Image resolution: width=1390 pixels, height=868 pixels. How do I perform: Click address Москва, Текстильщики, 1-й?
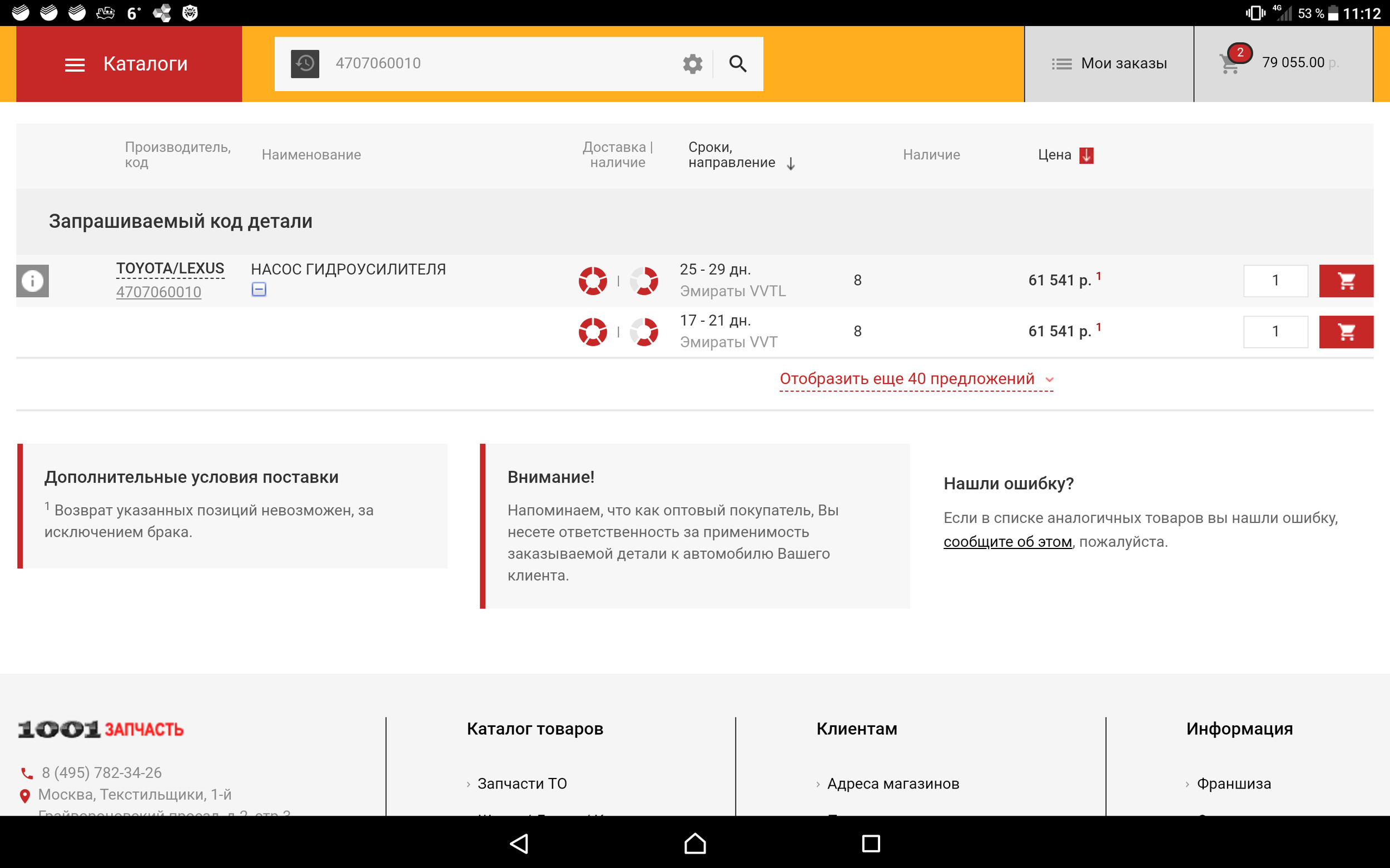(135, 795)
